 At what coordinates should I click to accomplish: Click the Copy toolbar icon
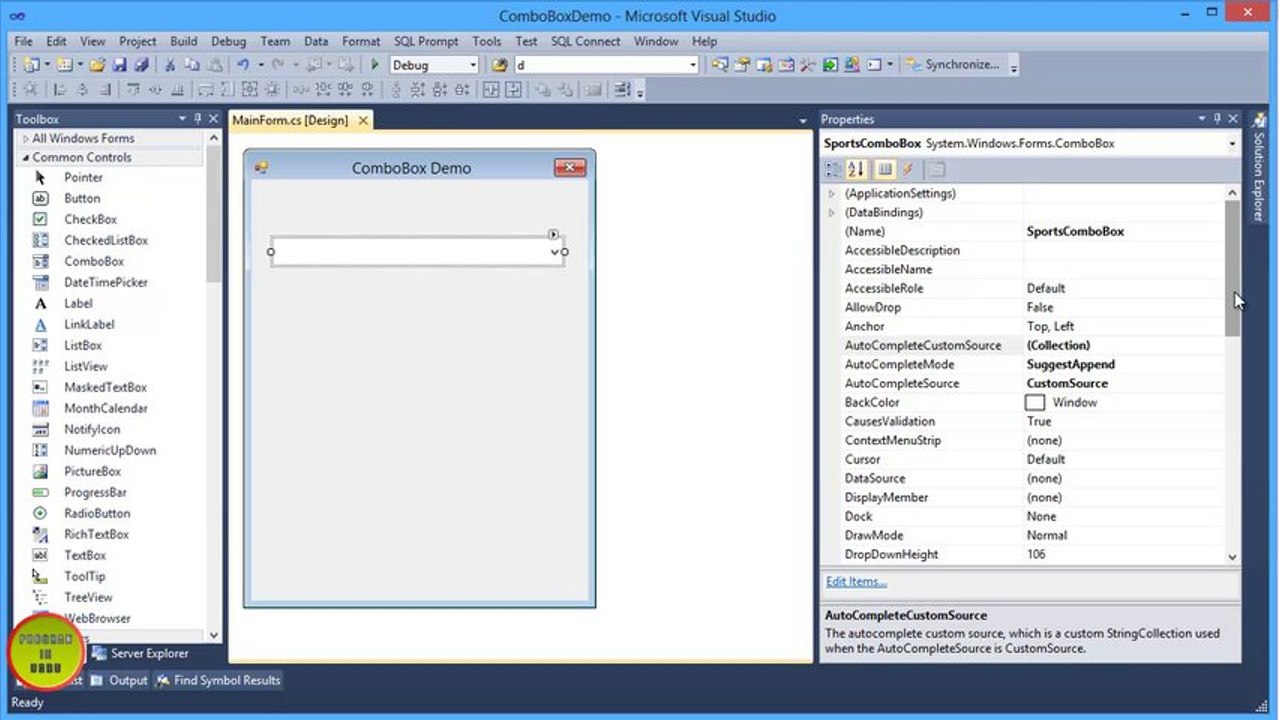pos(191,65)
